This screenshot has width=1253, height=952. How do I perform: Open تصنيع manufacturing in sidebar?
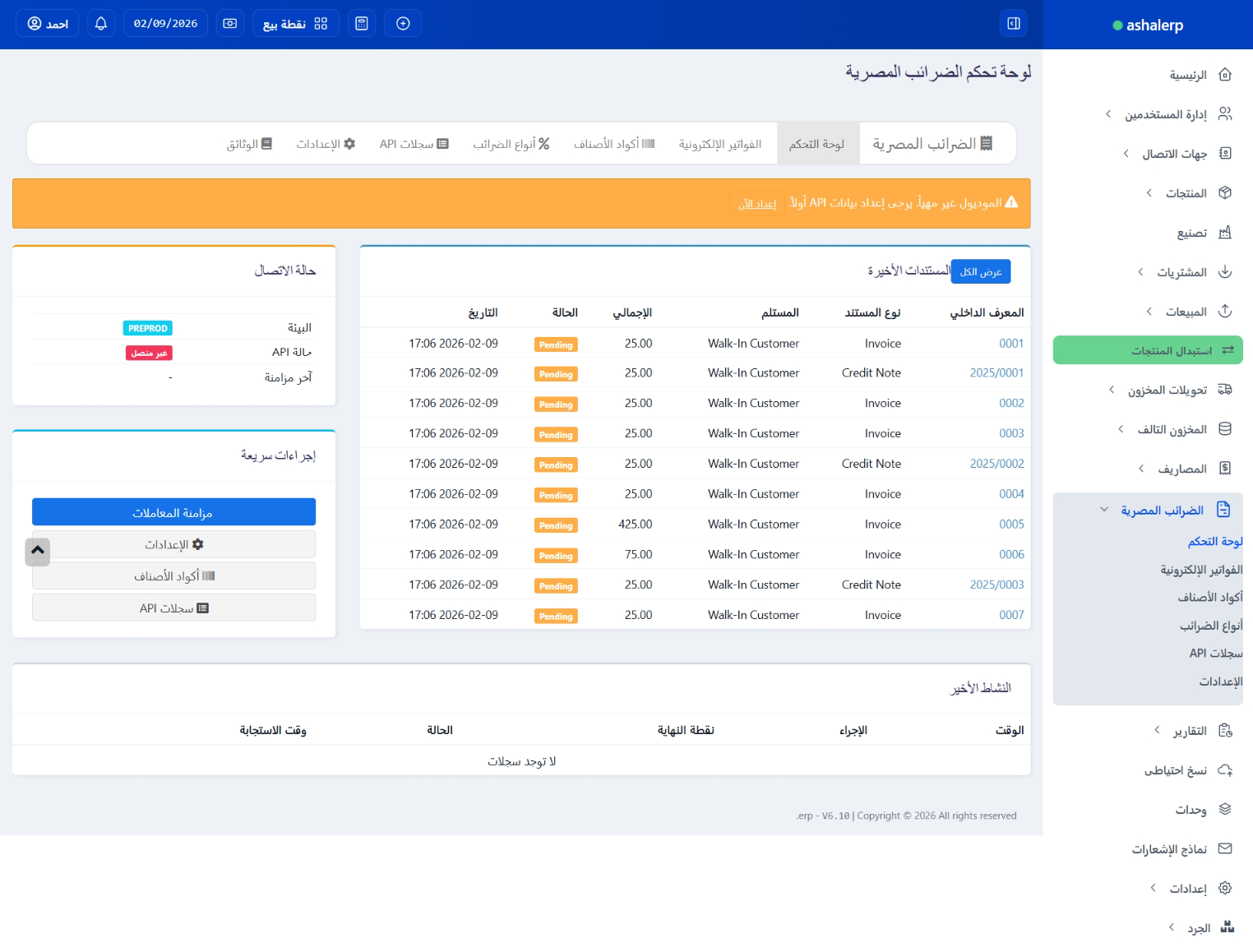[x=1191, y=233]
